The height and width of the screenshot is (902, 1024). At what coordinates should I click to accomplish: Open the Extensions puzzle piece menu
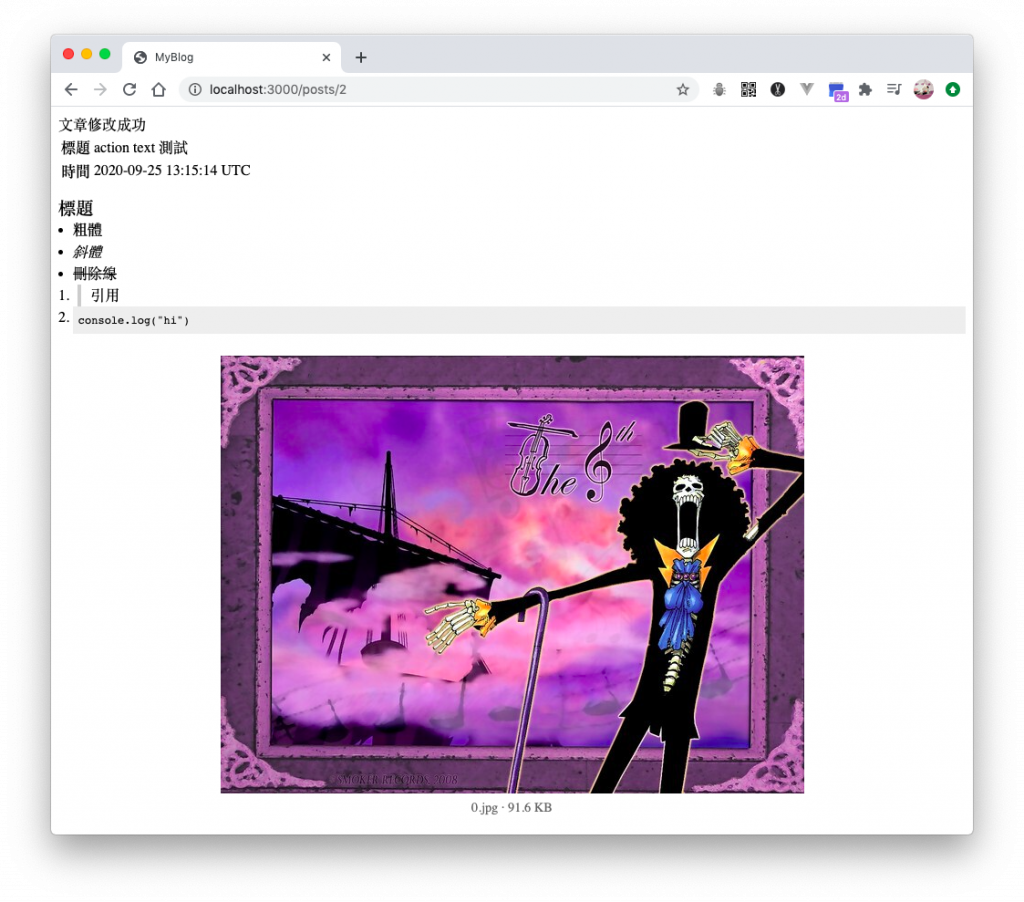[865, 89]
